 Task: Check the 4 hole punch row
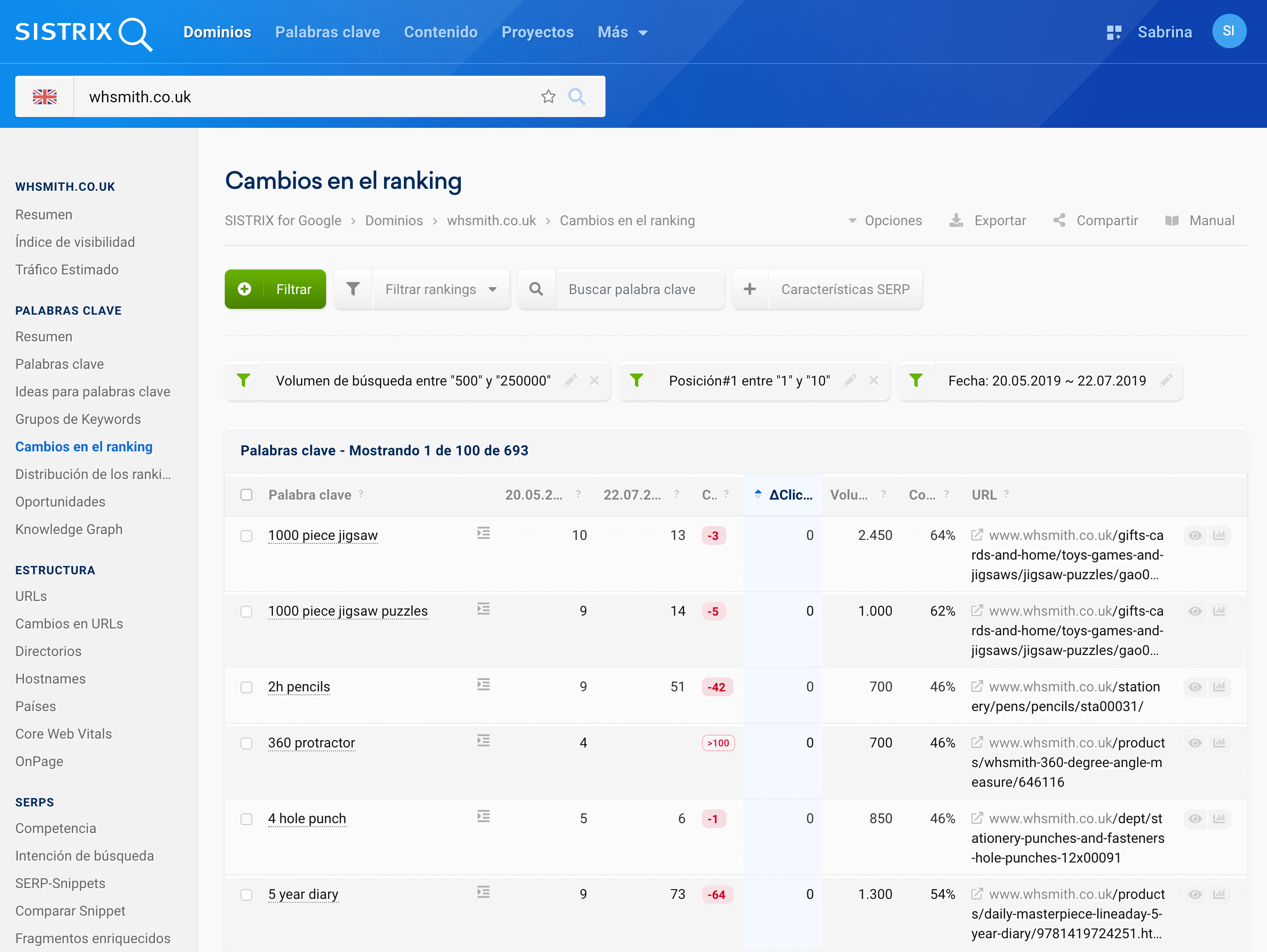coord(246,819)
